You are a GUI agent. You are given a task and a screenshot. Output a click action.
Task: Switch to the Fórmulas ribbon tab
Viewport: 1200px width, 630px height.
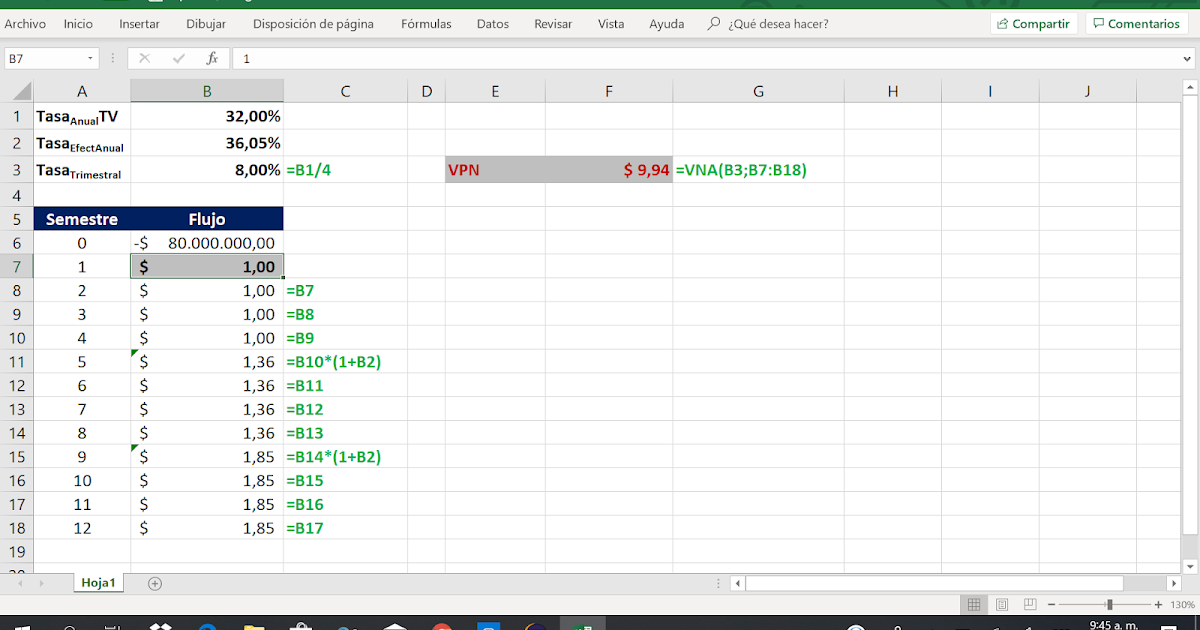pos(426,23)
